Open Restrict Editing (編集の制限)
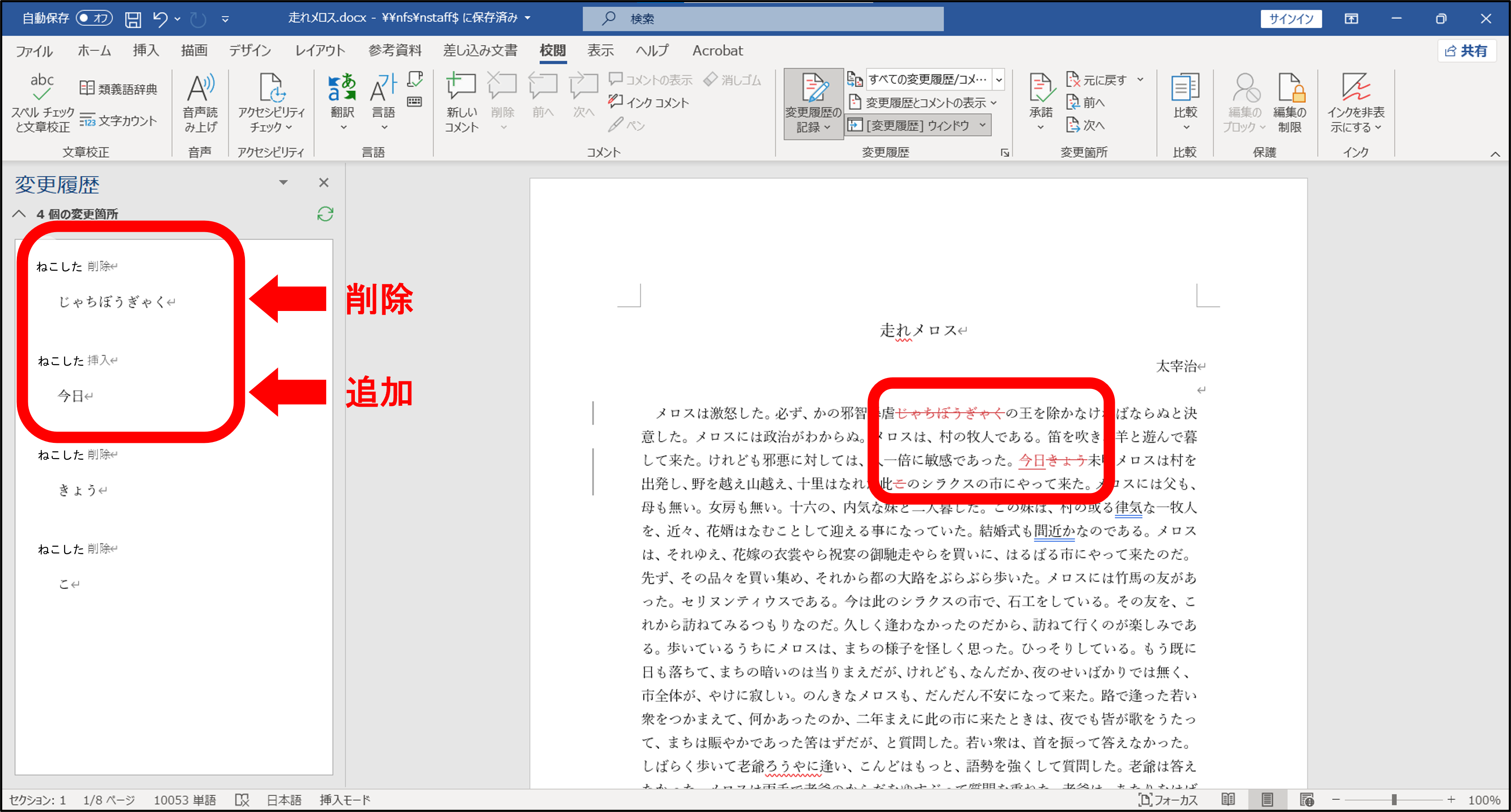The width and height of the screenshot is (1511, 812). pos(1290,103)
